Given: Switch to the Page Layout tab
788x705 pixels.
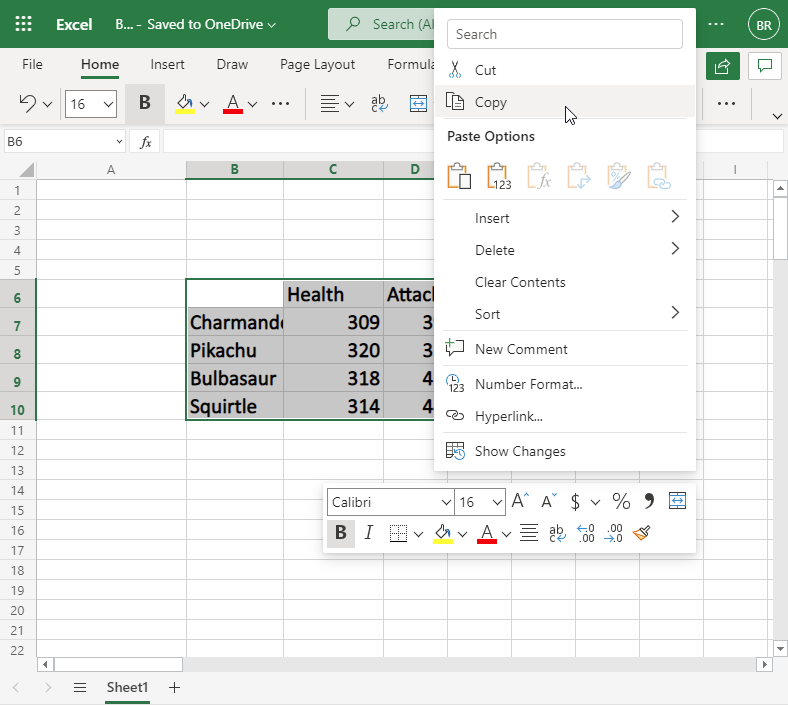Looking at the screenshot, I should 317,65.
